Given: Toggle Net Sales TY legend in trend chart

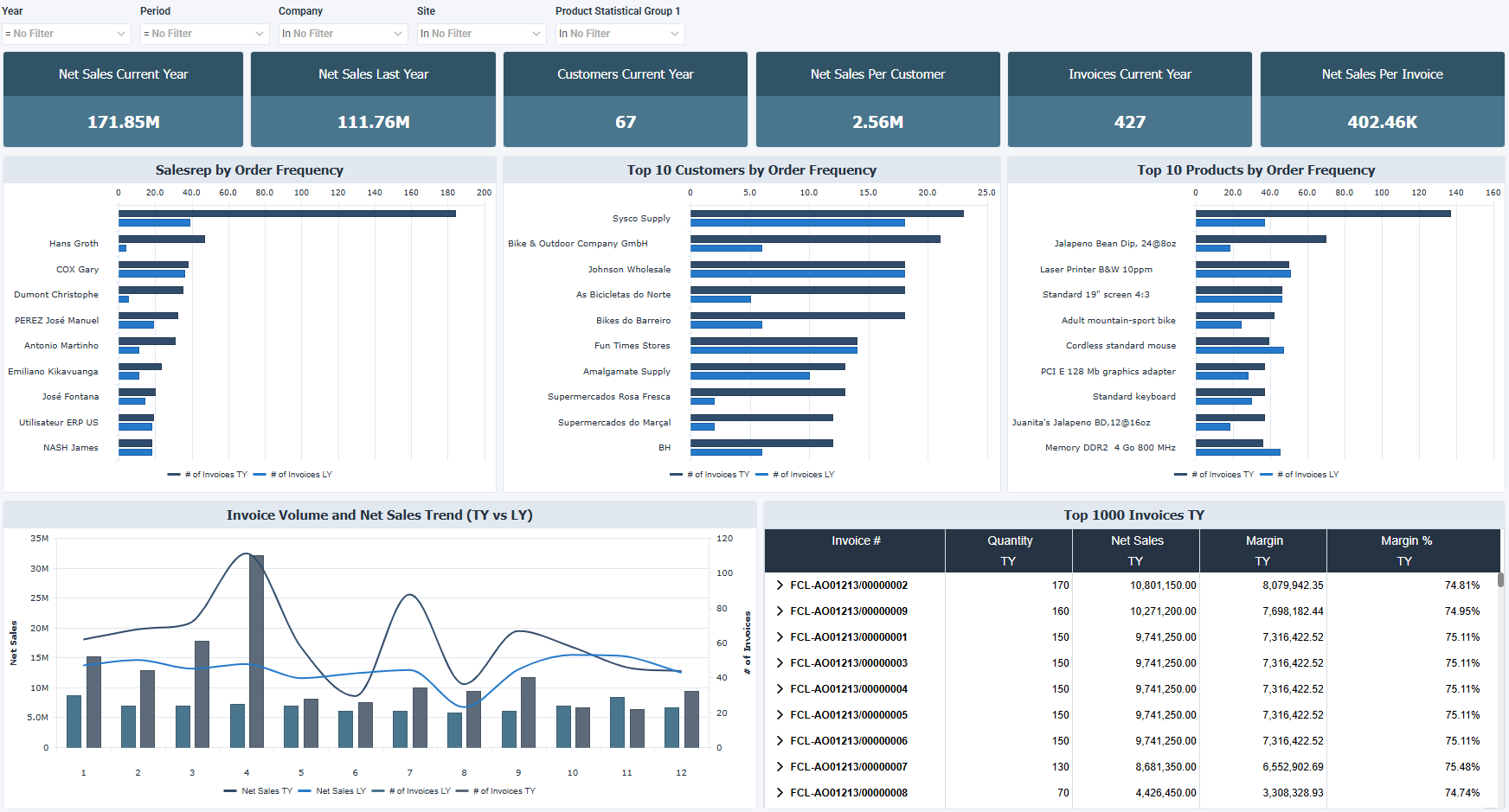Looking at the screenshot, I should pyautogui.click(x=258, y=791).
